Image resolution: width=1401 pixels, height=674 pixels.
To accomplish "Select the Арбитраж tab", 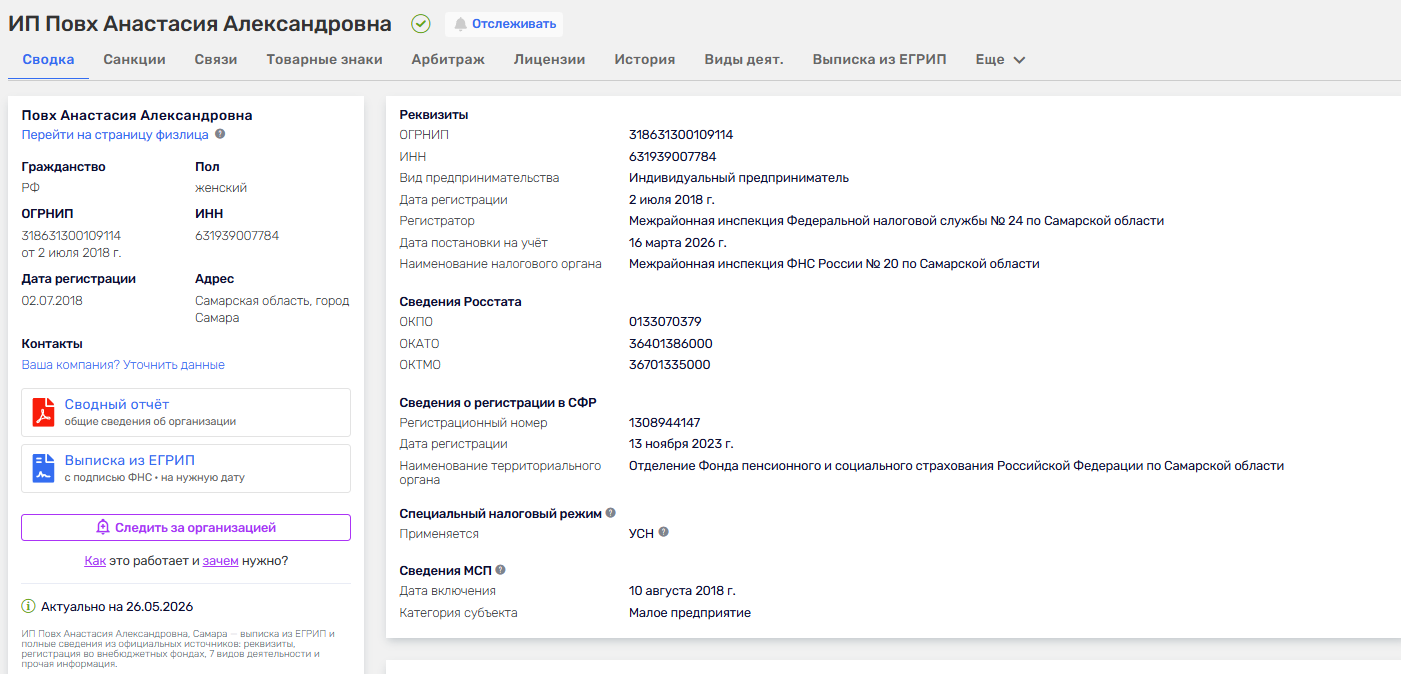I will 448,59.
